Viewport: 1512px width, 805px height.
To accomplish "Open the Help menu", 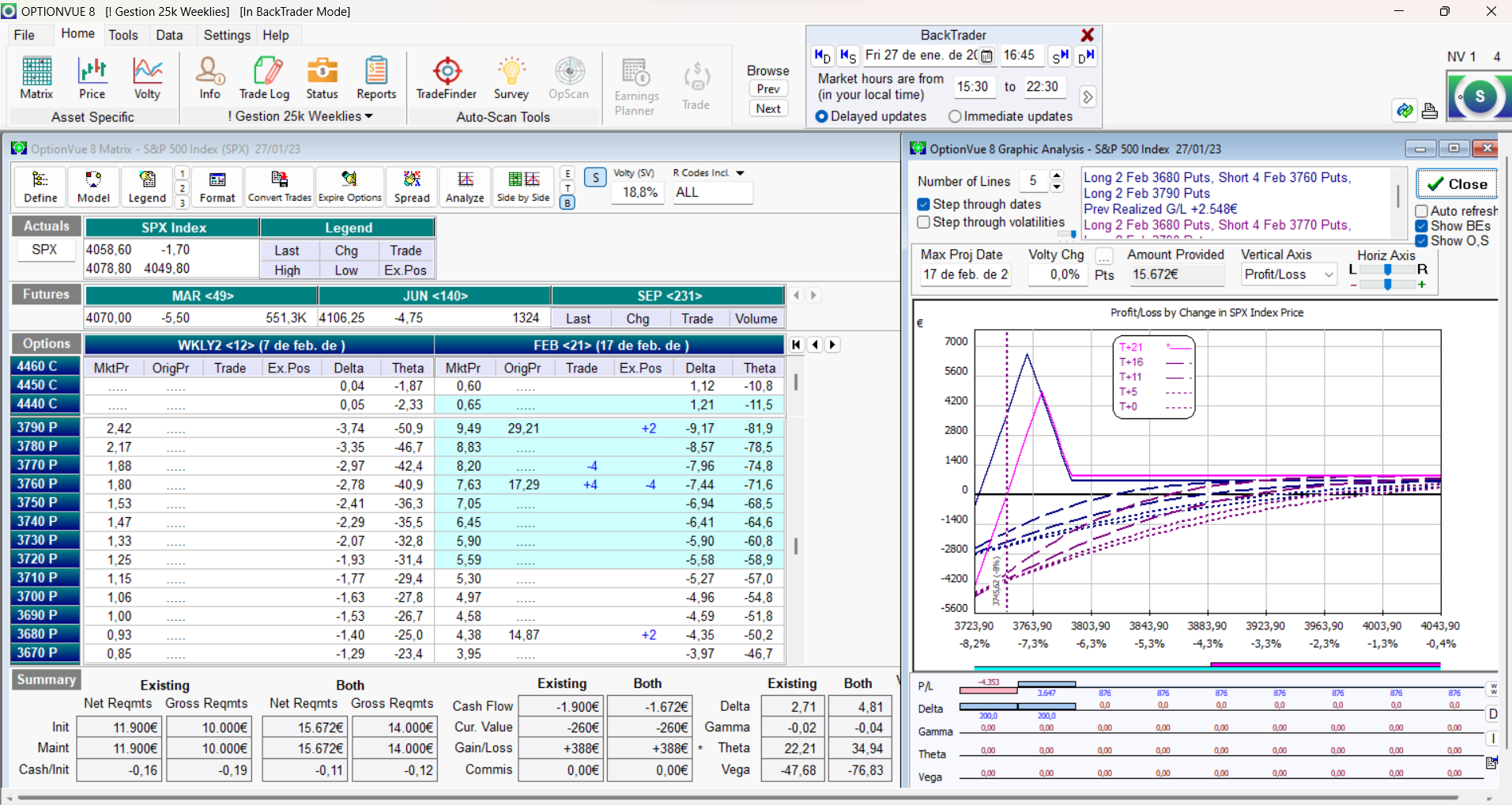I will click(x=276, y=35).
